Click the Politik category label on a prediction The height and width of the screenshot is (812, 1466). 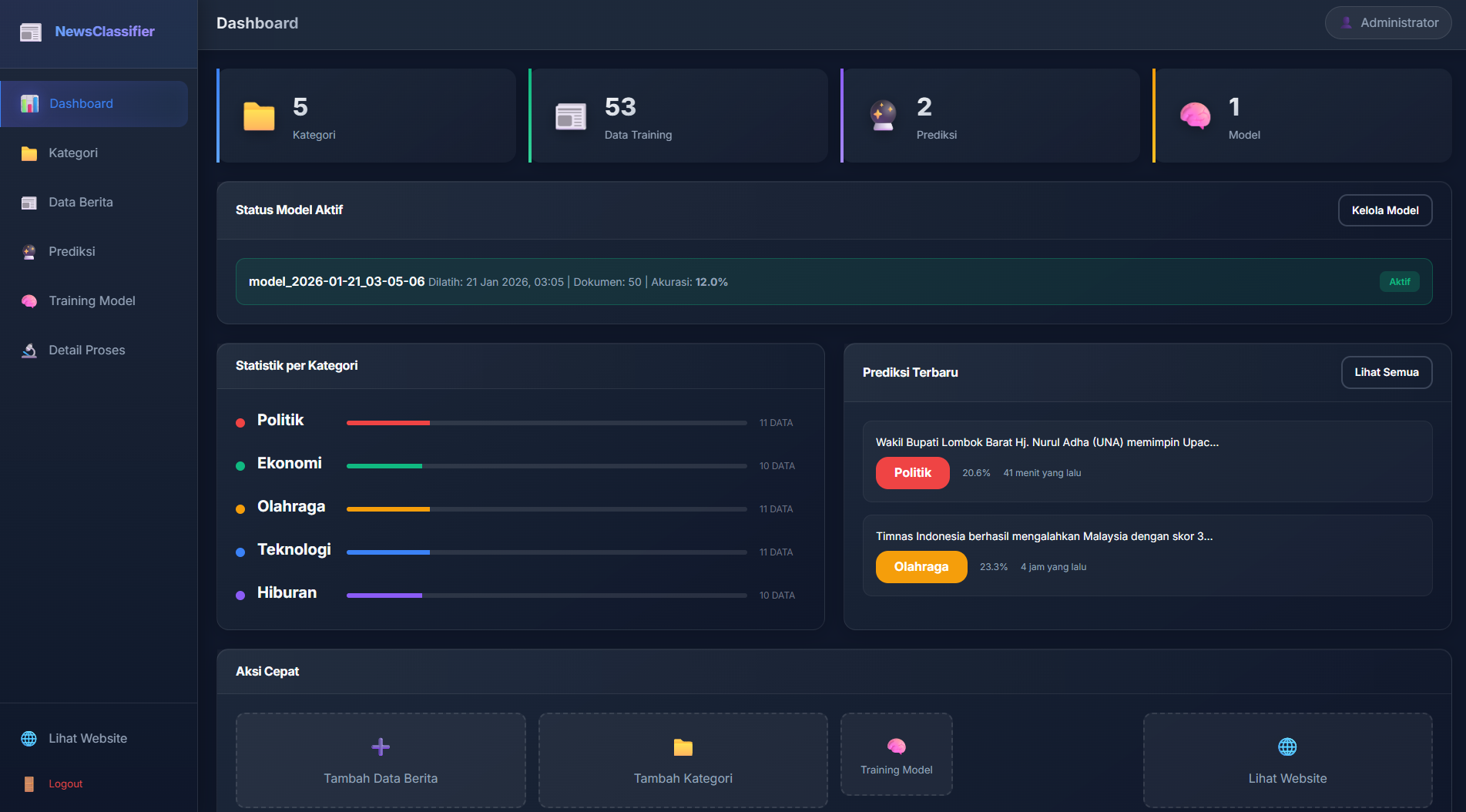pyautogui.click(x=912, y=472)
